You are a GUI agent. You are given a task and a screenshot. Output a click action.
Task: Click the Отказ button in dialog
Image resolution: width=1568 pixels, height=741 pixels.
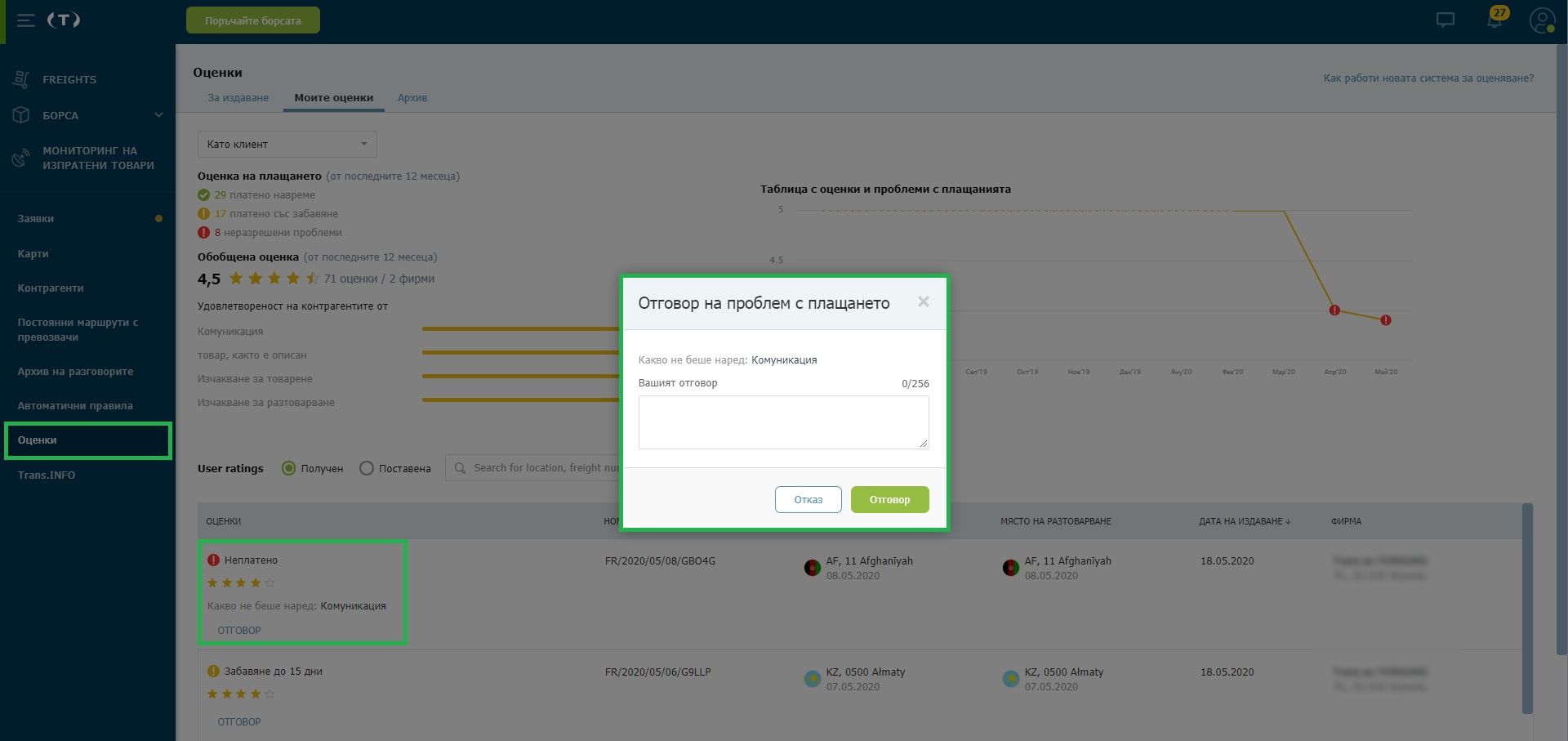pos(808,500)
